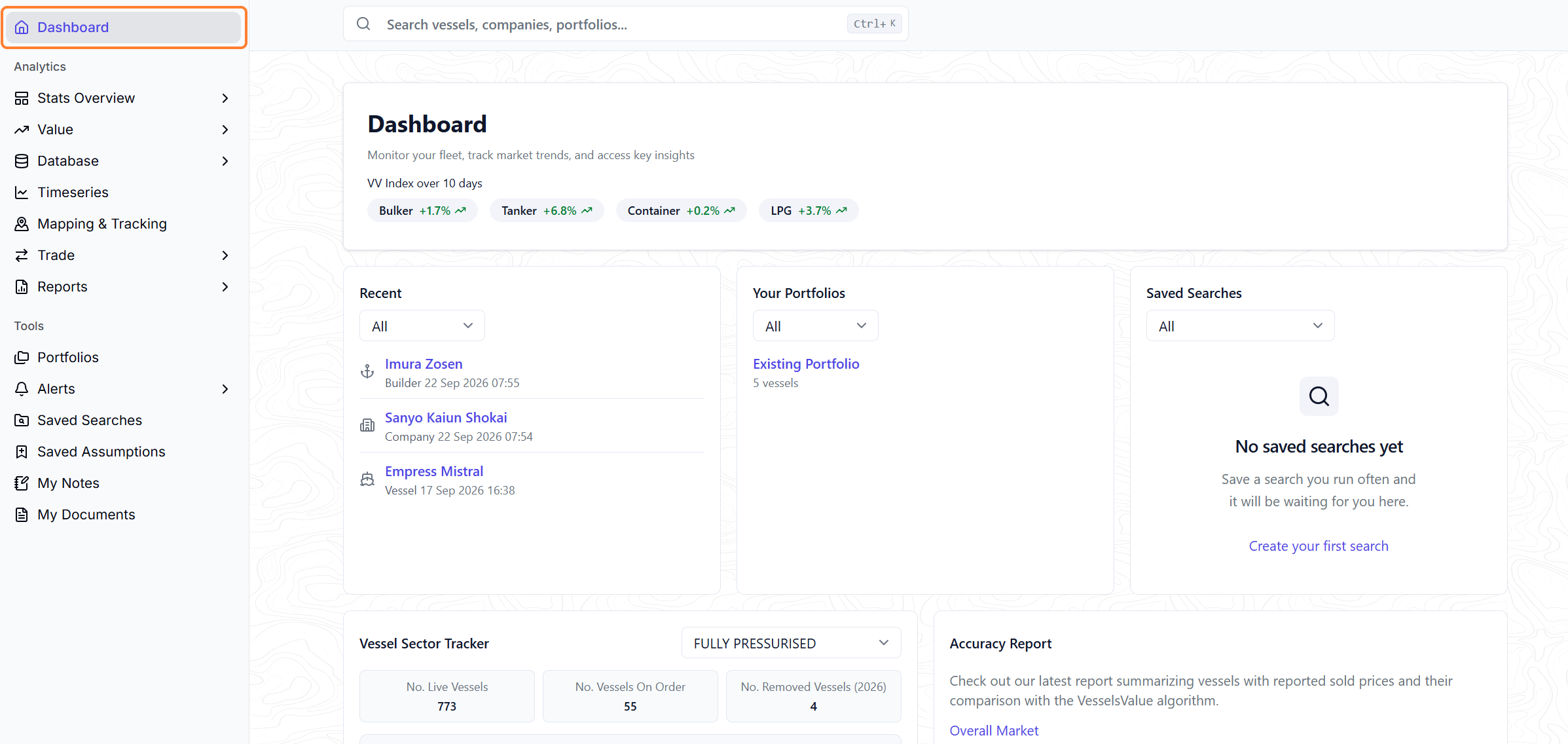
Task: Open Saved Assumptions in Tools
Action: [124, 452]
